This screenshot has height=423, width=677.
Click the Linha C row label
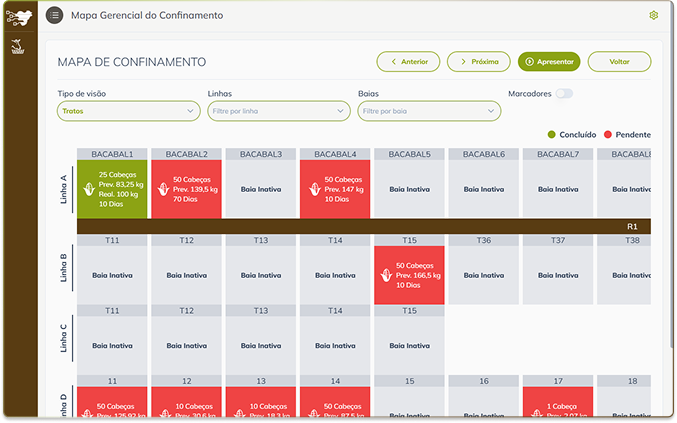tap(63, 338)
